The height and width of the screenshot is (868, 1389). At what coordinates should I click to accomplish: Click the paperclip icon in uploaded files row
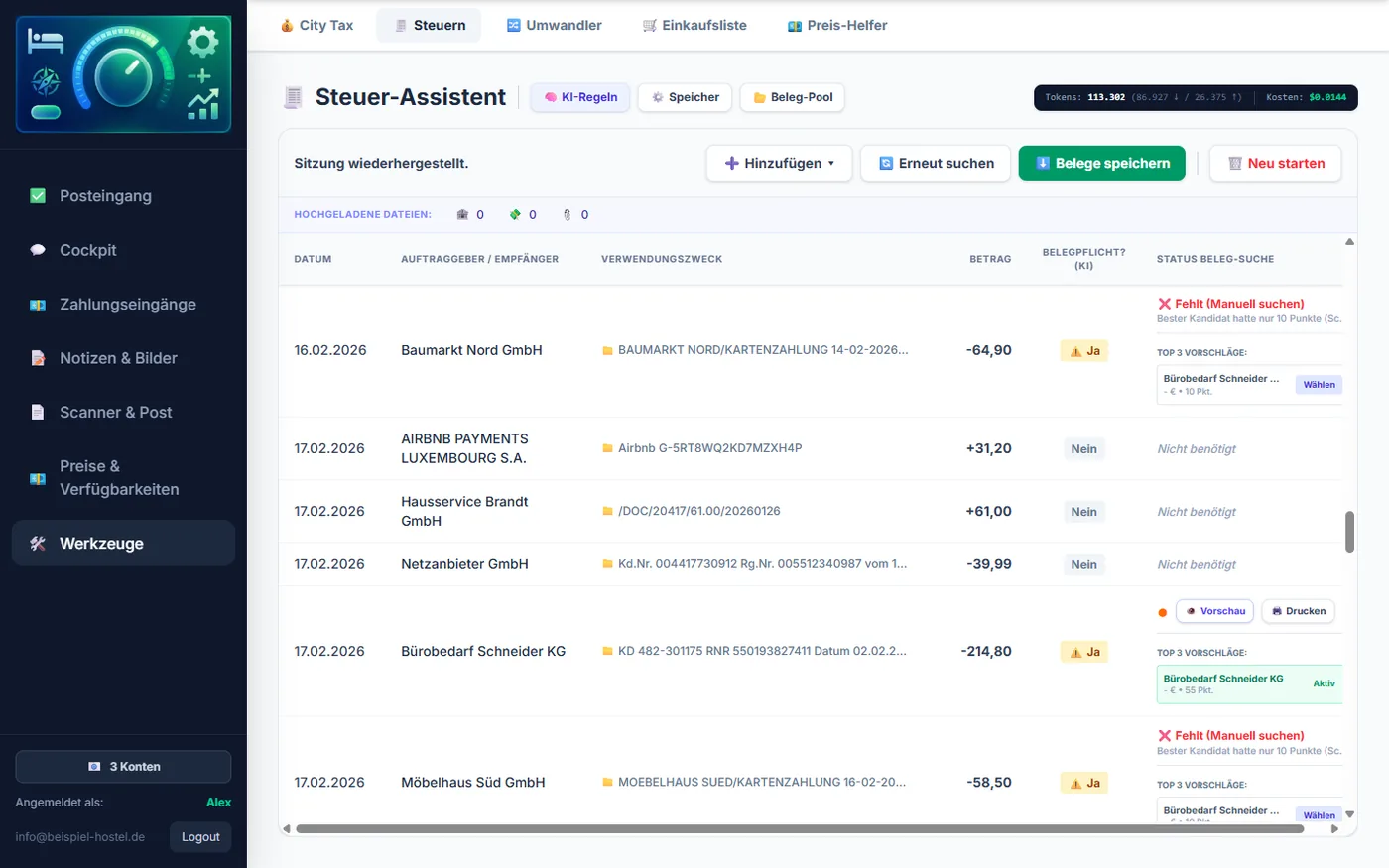click(568, 215)
